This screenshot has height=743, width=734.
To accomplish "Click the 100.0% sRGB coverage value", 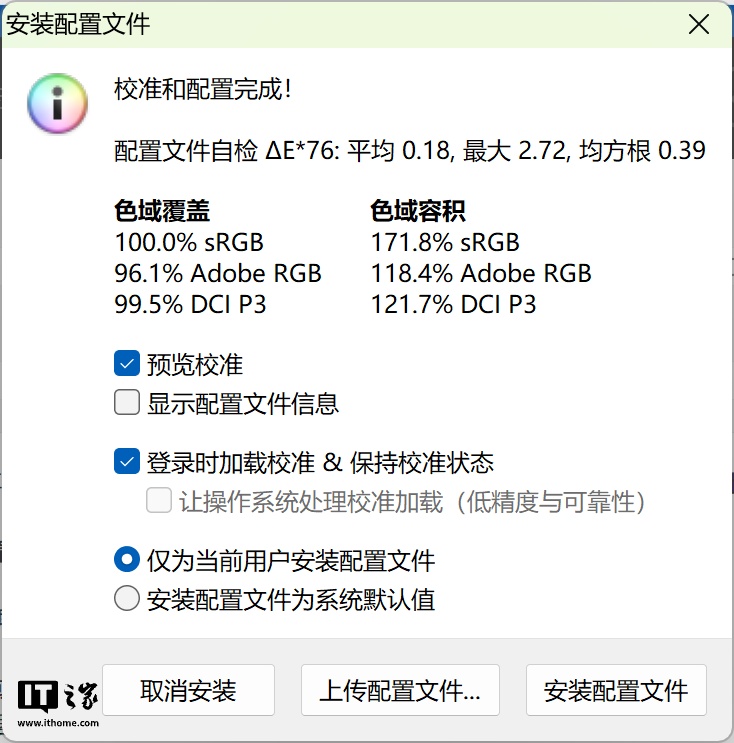I will pyautogui.click(x=189, y=242).
